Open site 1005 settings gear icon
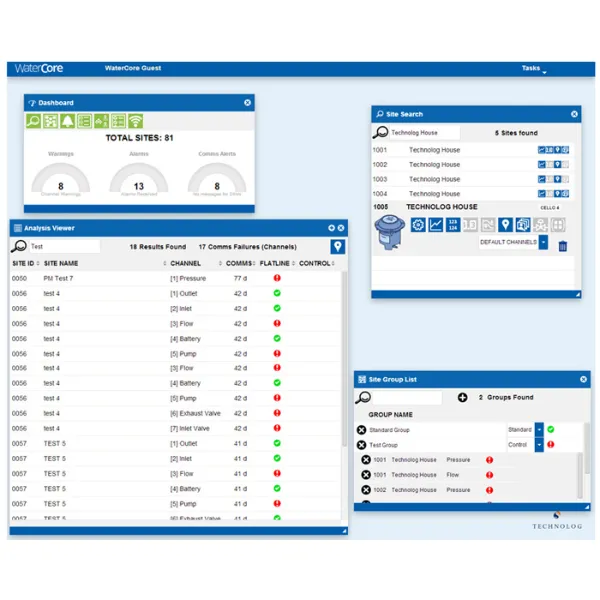 (419, 225)
